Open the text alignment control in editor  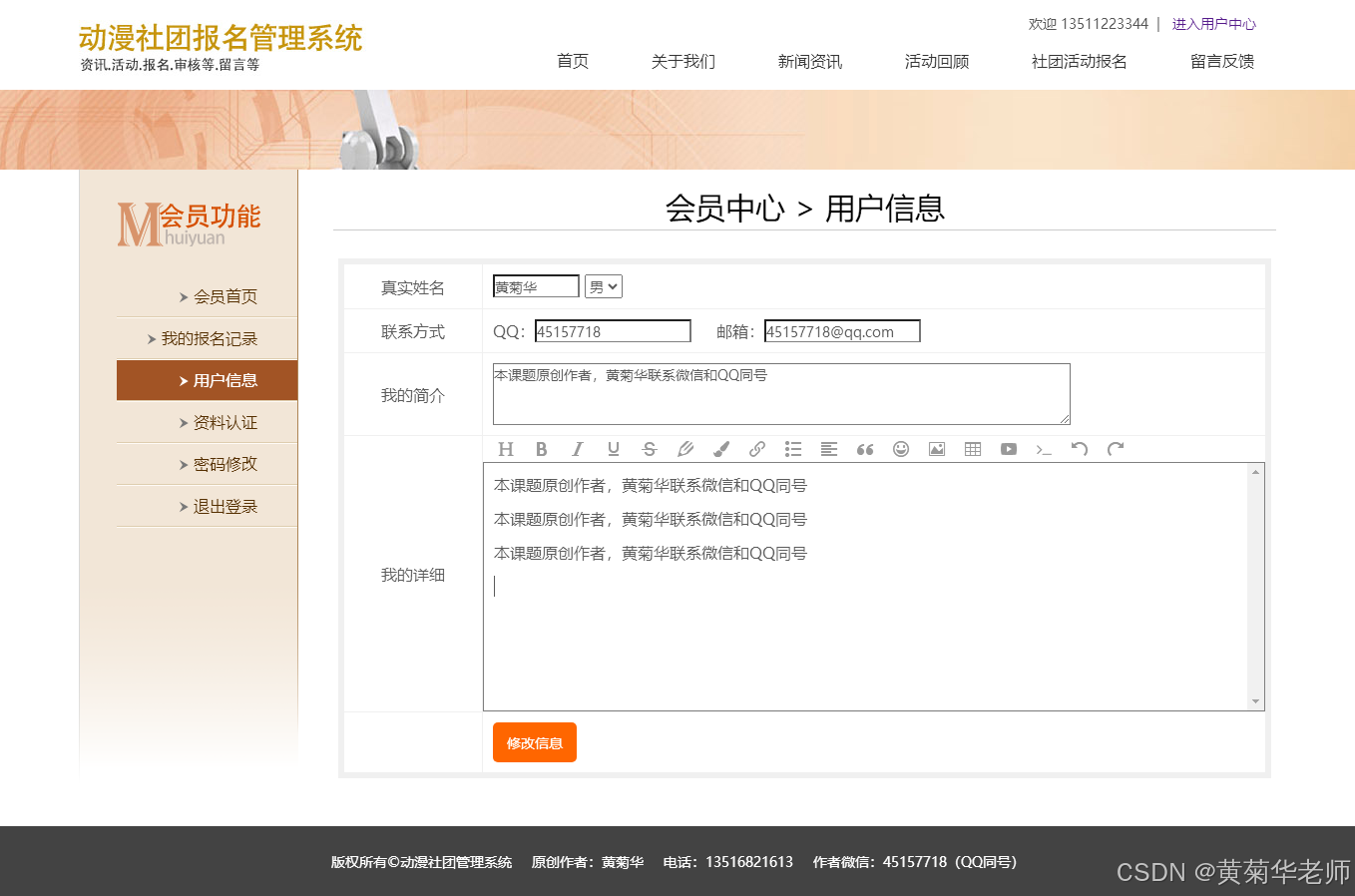pos(829,449)
